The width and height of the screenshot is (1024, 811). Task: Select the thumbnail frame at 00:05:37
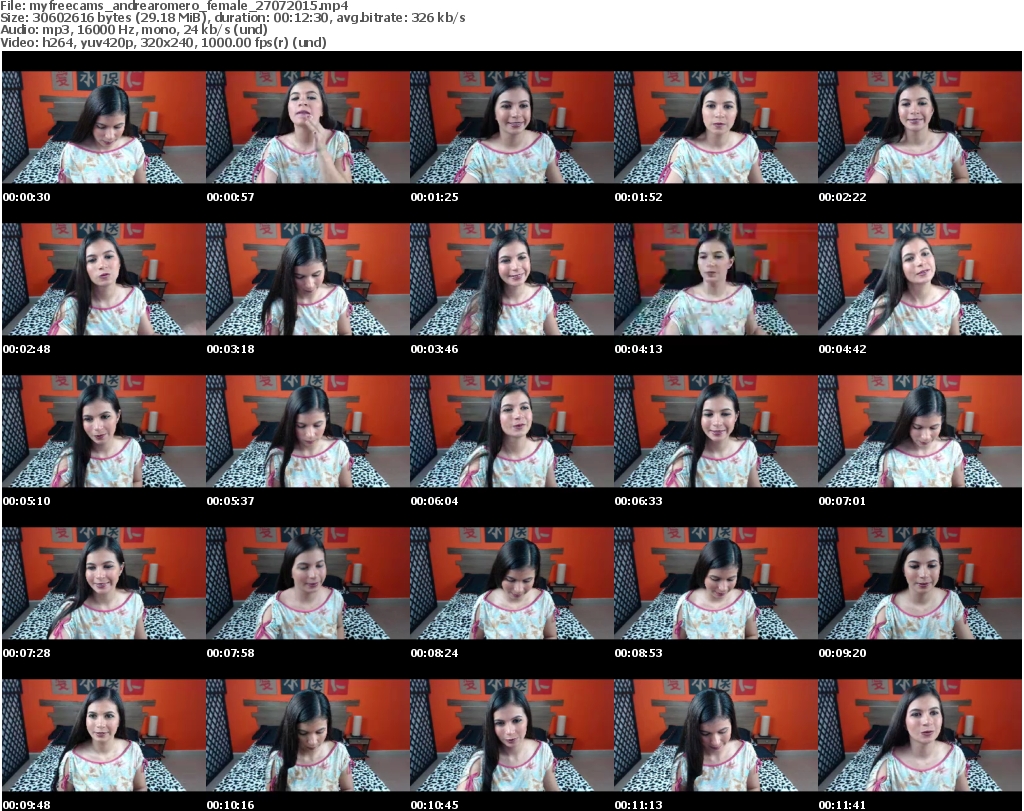pyautogui.click(x=308, y=432)
